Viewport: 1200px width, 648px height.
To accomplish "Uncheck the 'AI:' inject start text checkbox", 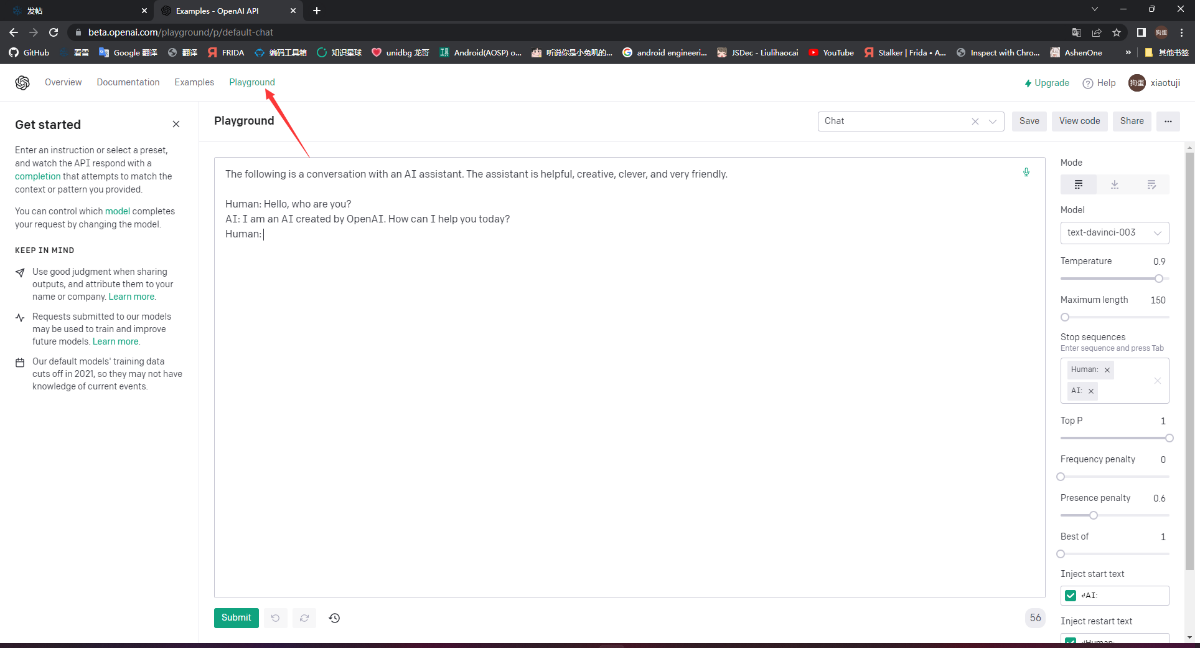I will click(x=1070, y=595).
